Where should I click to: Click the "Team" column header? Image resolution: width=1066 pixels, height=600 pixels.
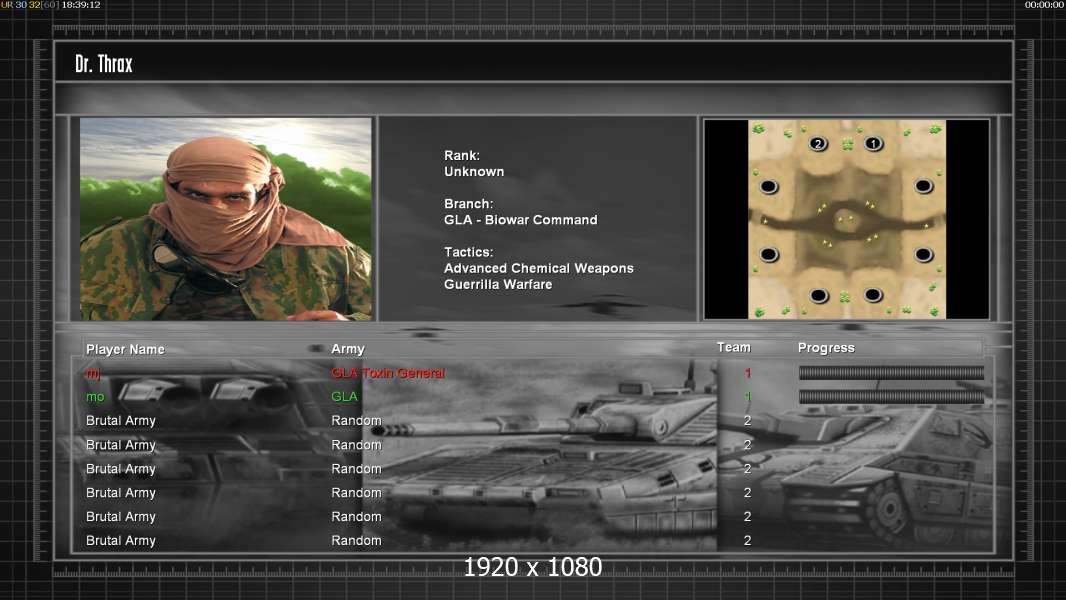(x=734, y=347)
